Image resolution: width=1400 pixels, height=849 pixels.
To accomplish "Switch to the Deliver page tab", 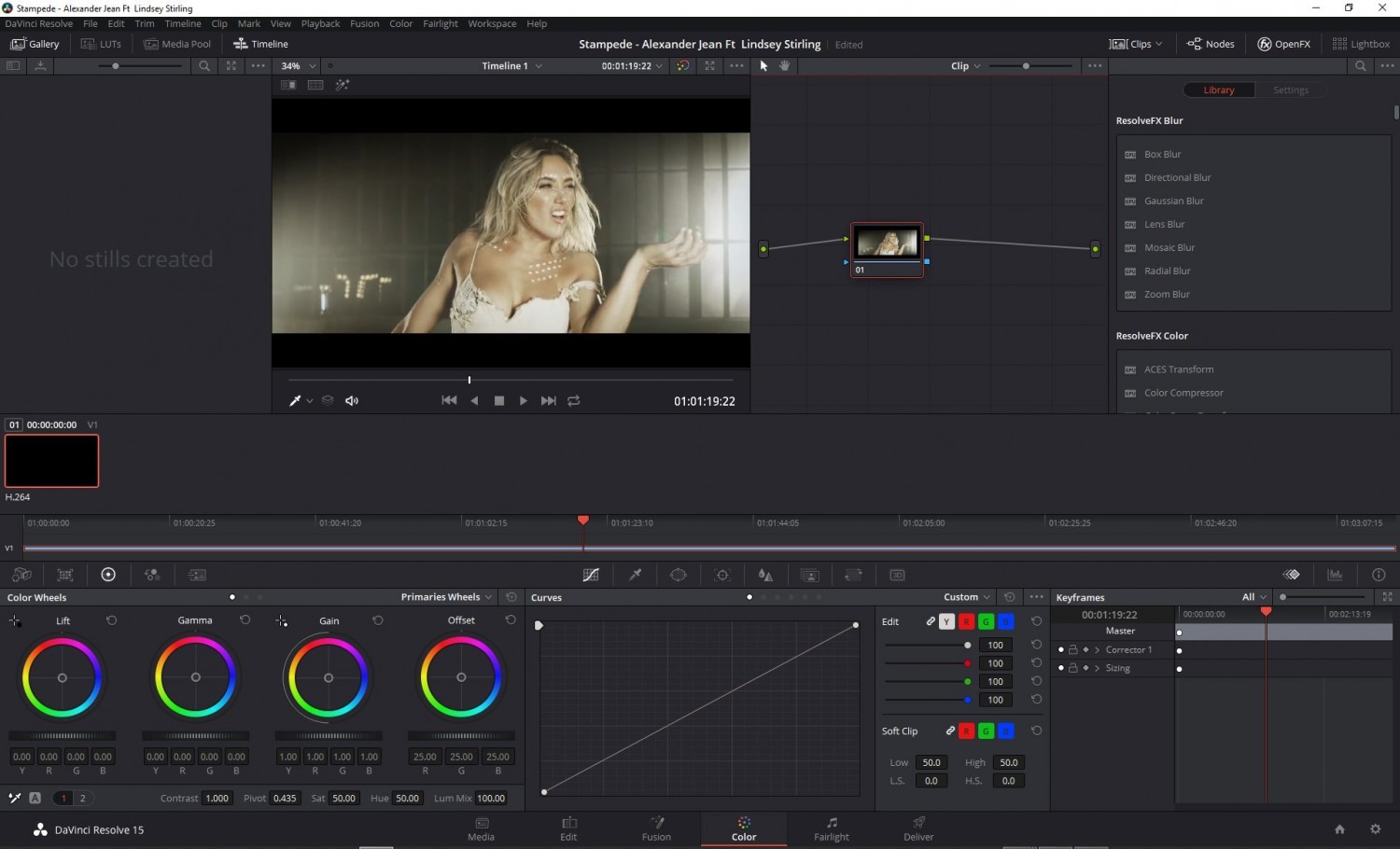I will [x=918, y=828].
